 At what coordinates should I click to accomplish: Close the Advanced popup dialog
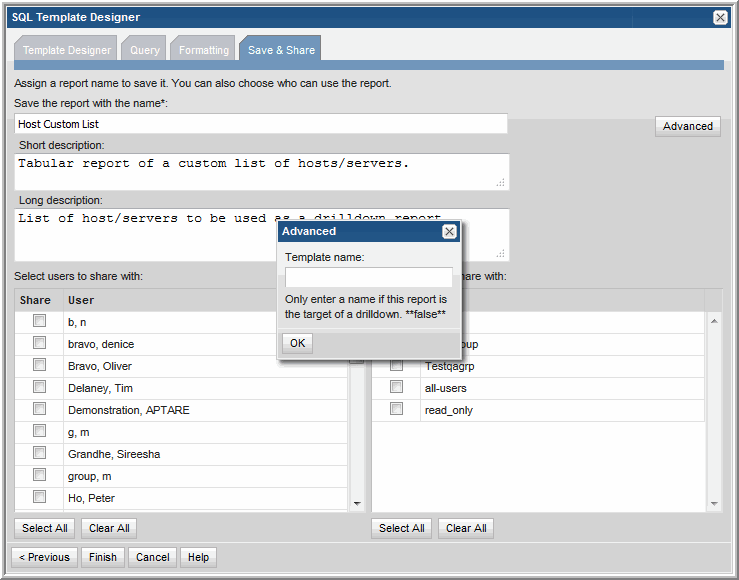coord(449,231)
